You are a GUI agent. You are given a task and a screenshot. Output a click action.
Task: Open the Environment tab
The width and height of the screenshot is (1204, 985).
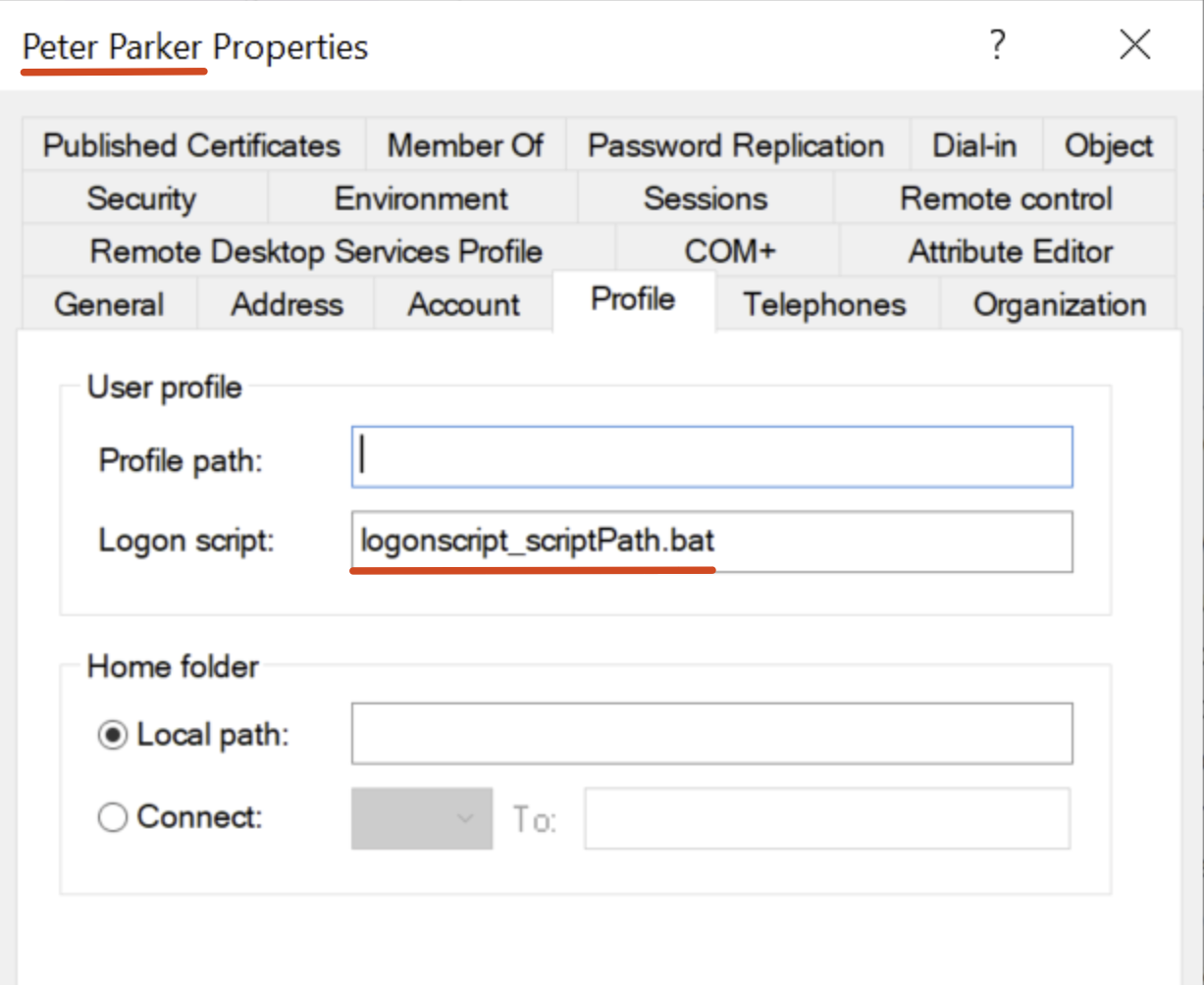click(421, 199)
